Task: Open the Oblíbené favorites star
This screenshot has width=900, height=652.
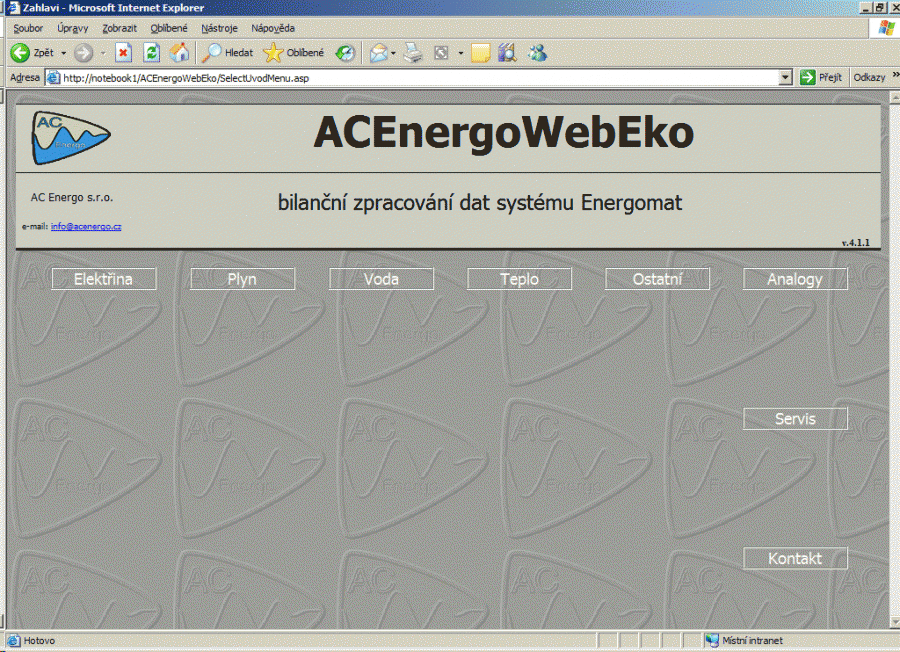Action: tap(293, 53)
